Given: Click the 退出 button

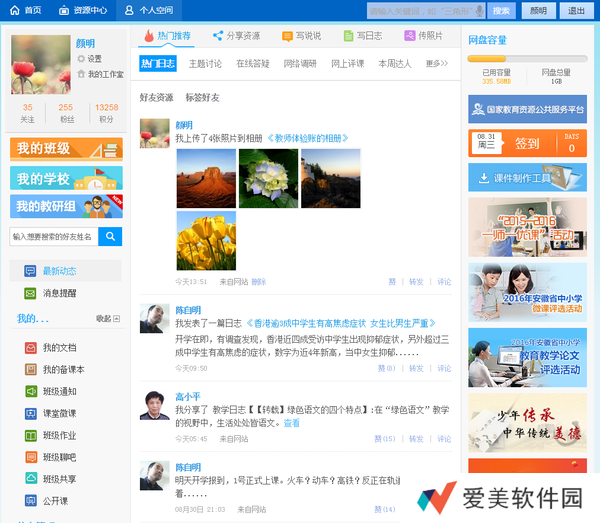Looking at the screenshot, I should click(x=576, y=11).
